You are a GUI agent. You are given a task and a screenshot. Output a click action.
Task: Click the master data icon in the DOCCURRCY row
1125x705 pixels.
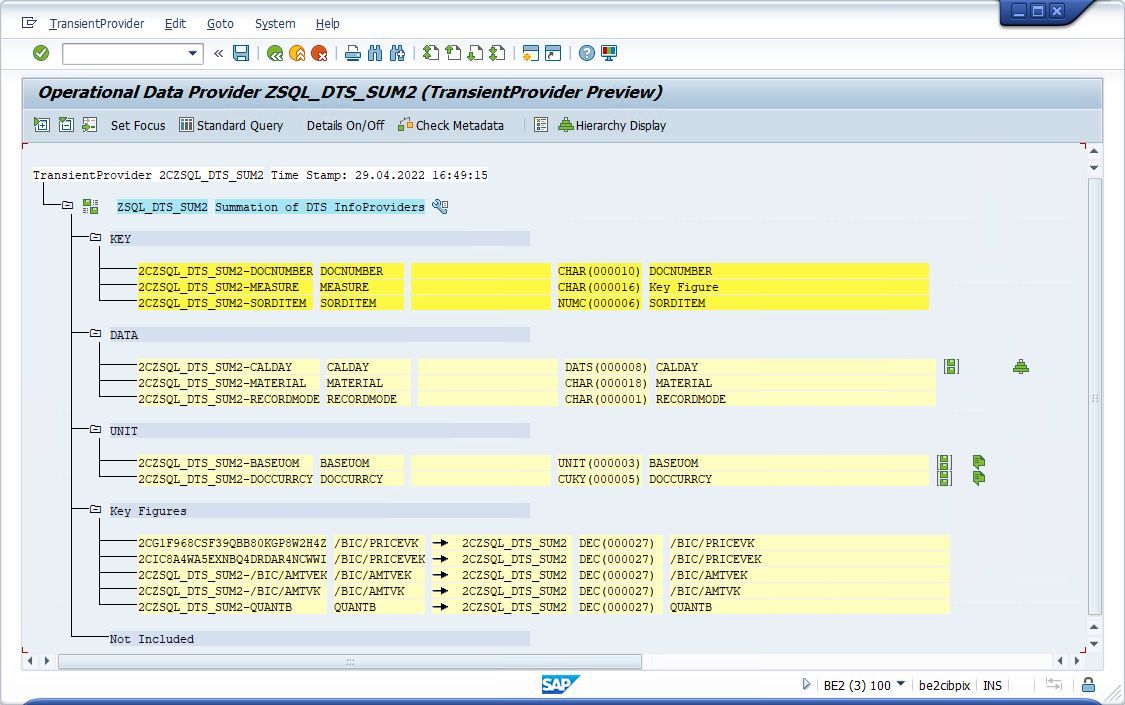point(944,478)
